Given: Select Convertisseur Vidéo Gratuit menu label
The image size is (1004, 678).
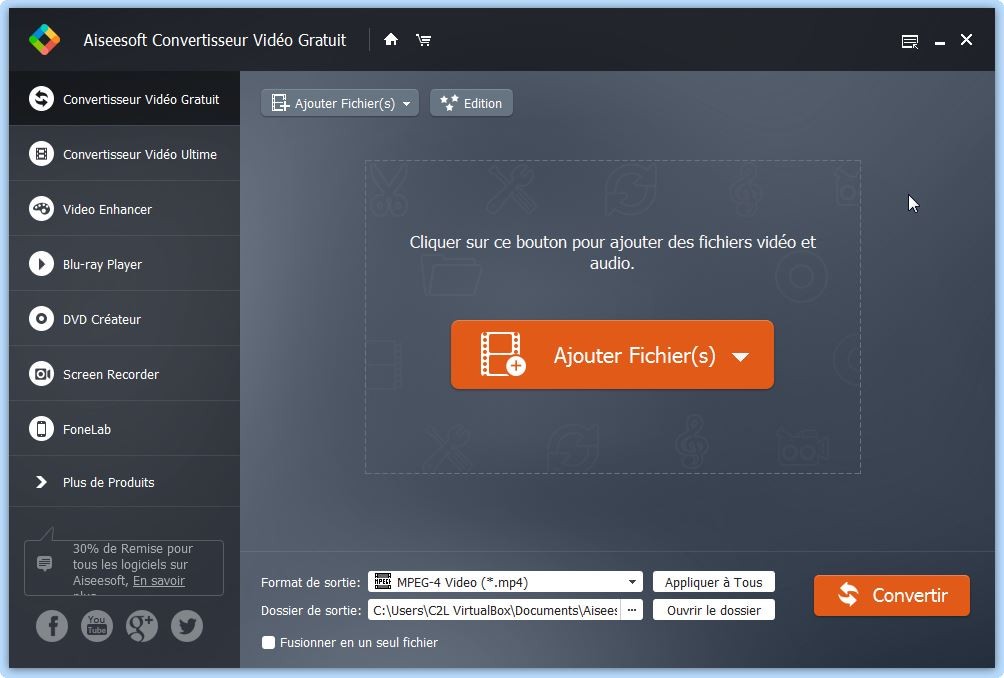Looking at the screenshot, I should [x=141, y=100].
